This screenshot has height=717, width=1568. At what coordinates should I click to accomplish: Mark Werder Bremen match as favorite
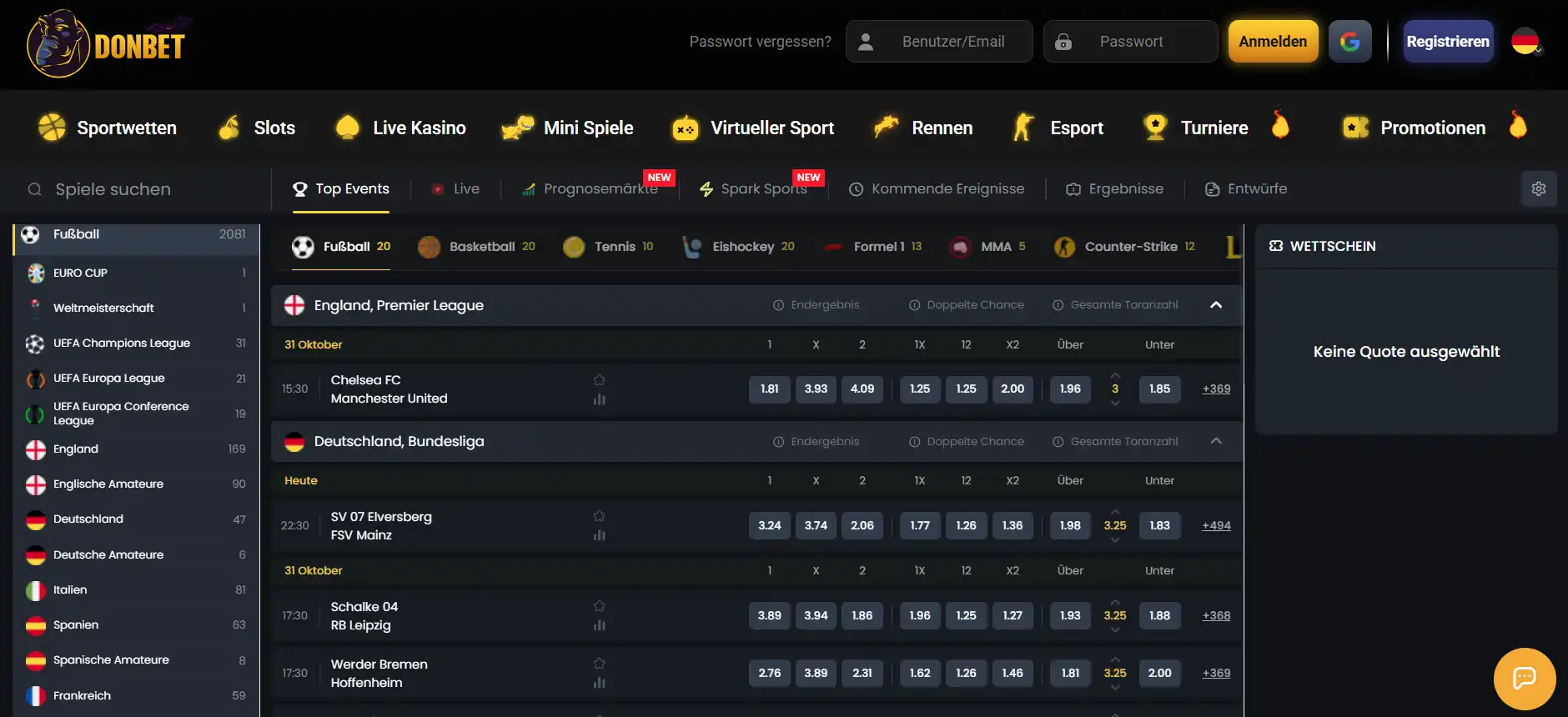pos(599,664)
